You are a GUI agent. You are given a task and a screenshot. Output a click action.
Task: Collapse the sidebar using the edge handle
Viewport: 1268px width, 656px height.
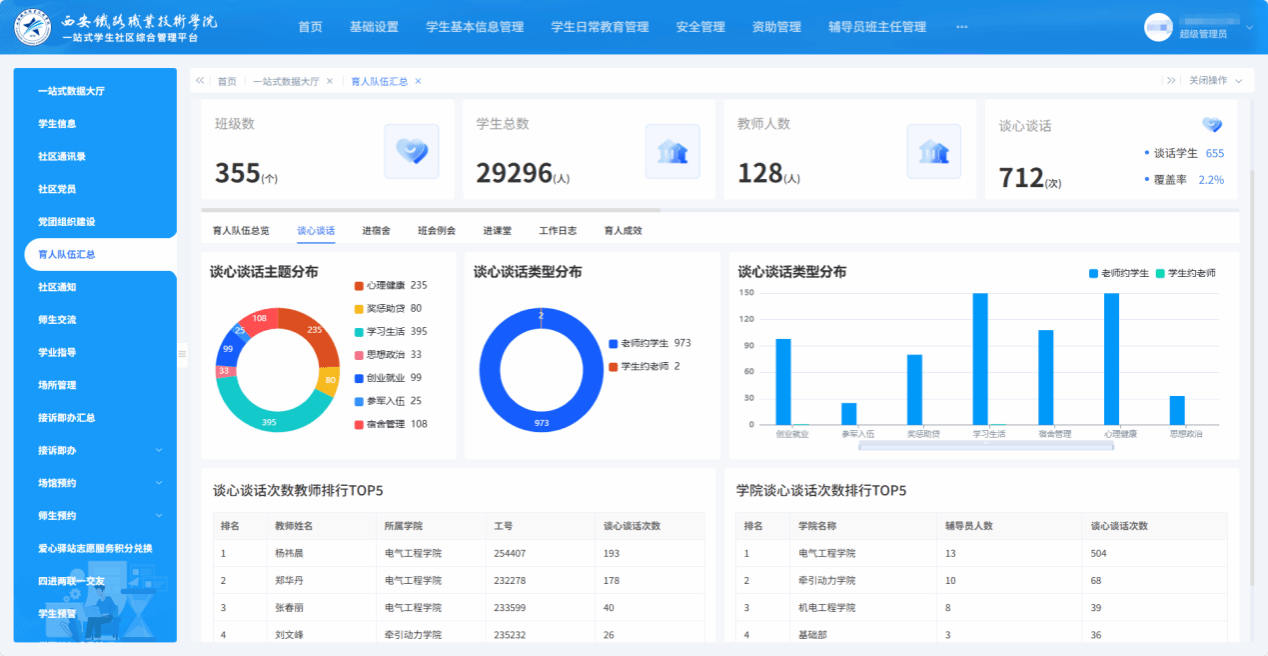pos(182,353)
